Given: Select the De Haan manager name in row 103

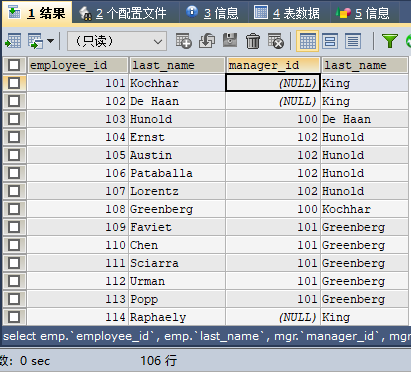Looking at the screenshot, I should (365, 119).
